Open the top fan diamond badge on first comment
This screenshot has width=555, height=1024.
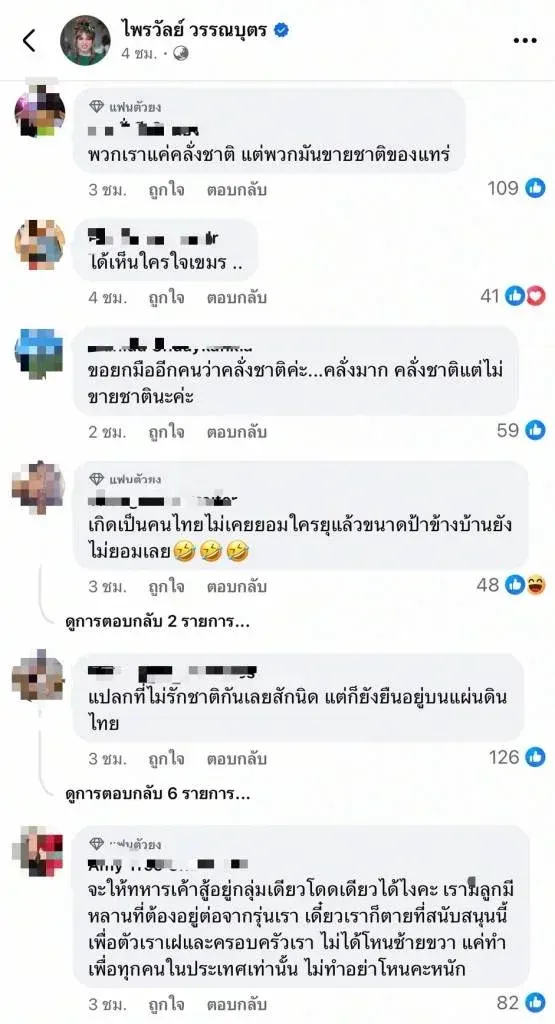[x=97, y=106]
